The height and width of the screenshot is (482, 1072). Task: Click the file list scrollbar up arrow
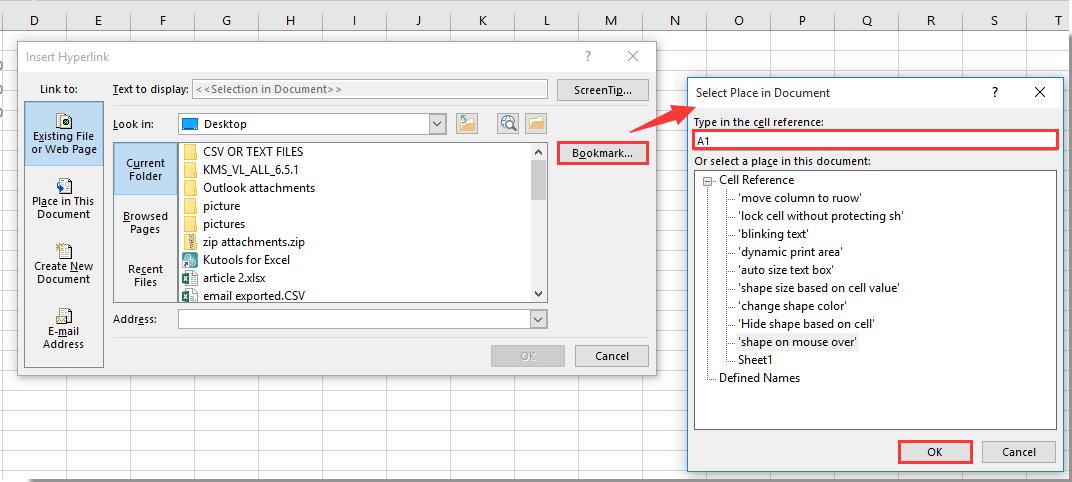coord(539,152)
